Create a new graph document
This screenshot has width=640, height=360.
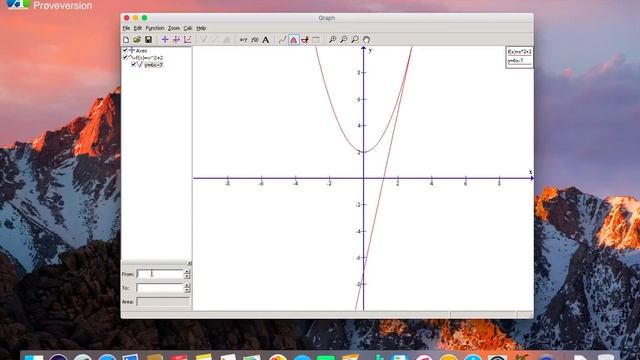pyautogui.click(x=126, y=40)
